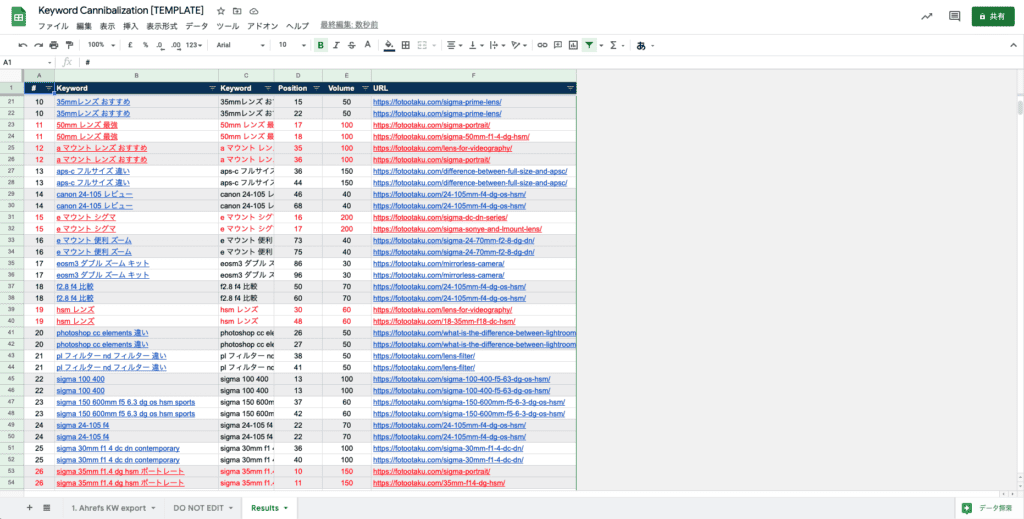Toggle italic formatting
The height and width of the screenshot is (519, 1024).
tap(336, 45)
